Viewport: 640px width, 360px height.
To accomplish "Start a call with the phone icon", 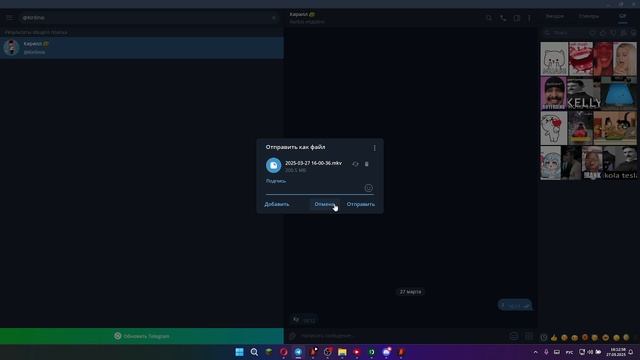I will click(x=503, y=18).
